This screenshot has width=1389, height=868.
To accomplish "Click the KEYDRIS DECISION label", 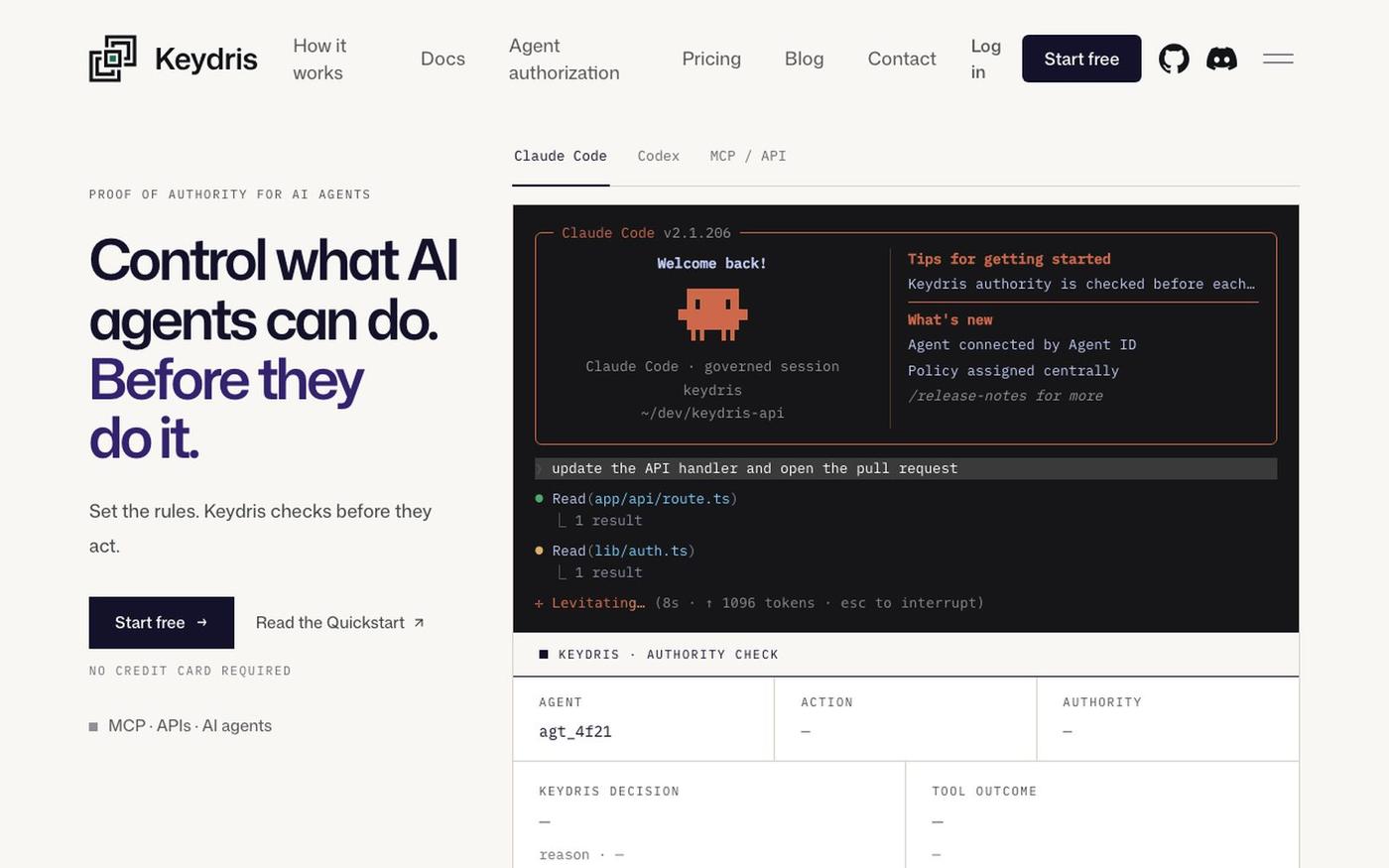I will pyautogui.click(x=609, y=792).
